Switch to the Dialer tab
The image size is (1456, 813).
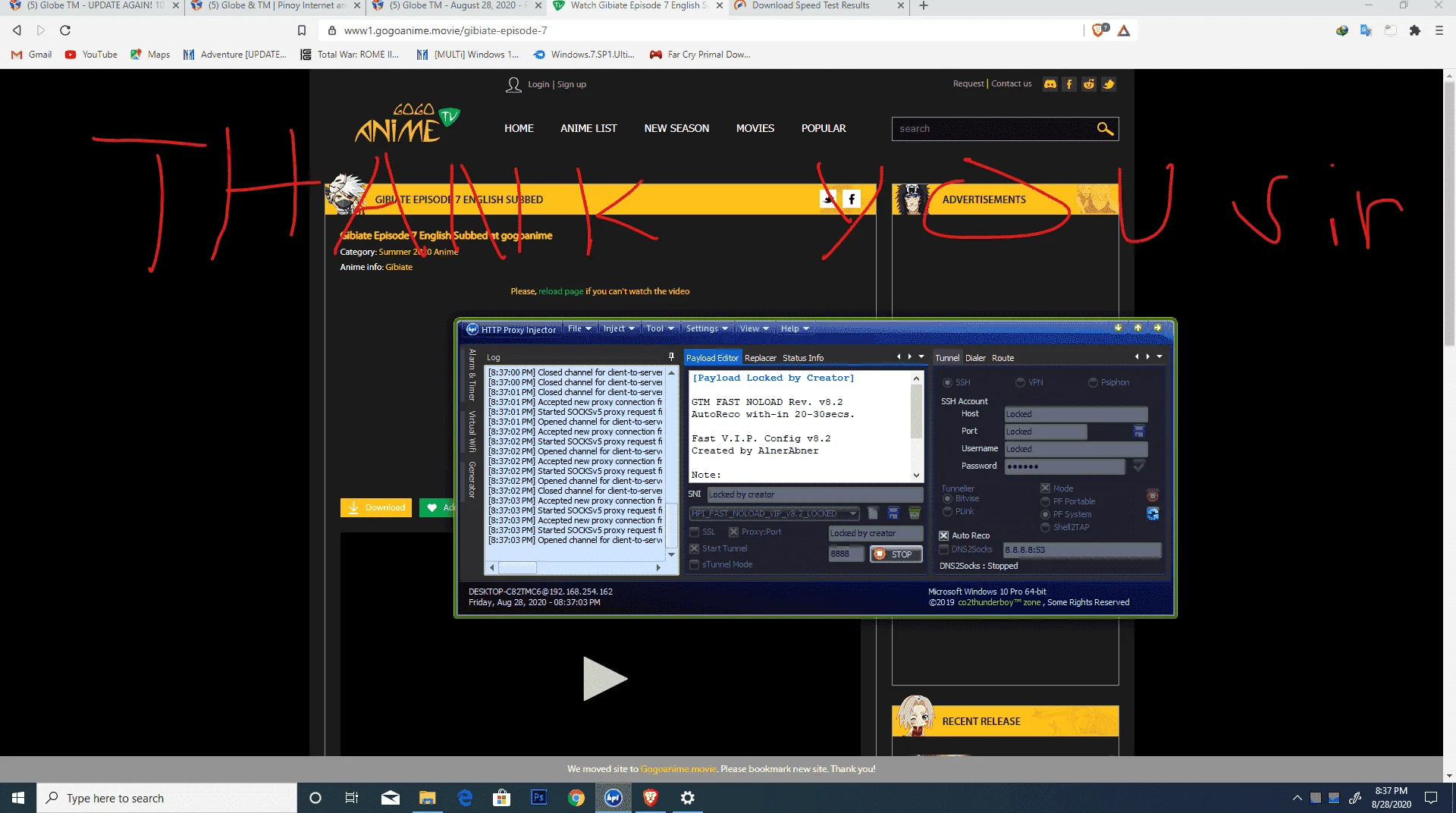coord(975,358)
